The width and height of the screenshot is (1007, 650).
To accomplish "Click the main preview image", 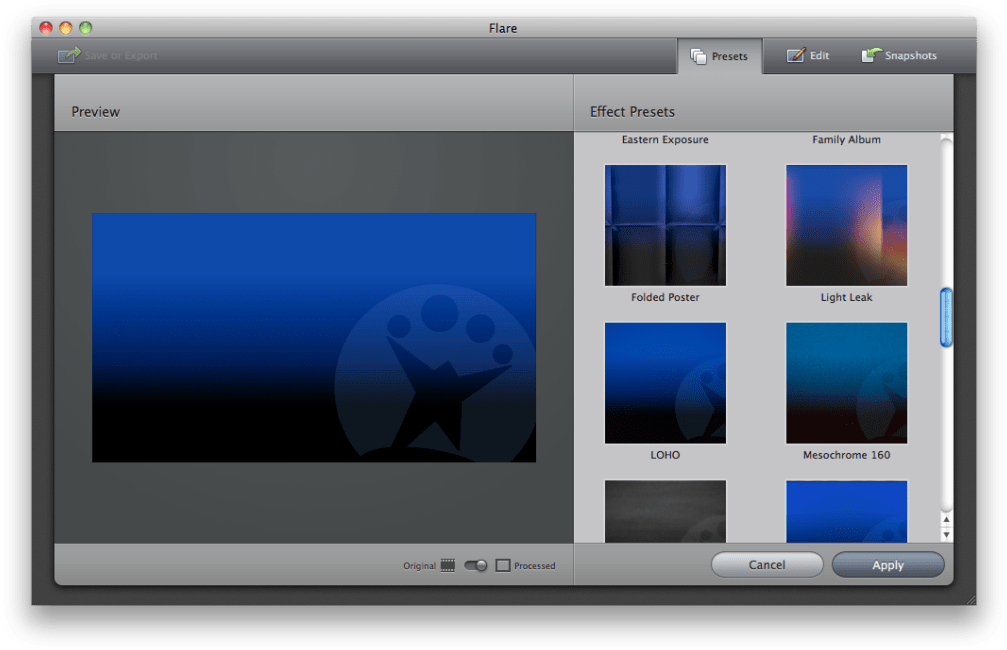I will 313,337.
